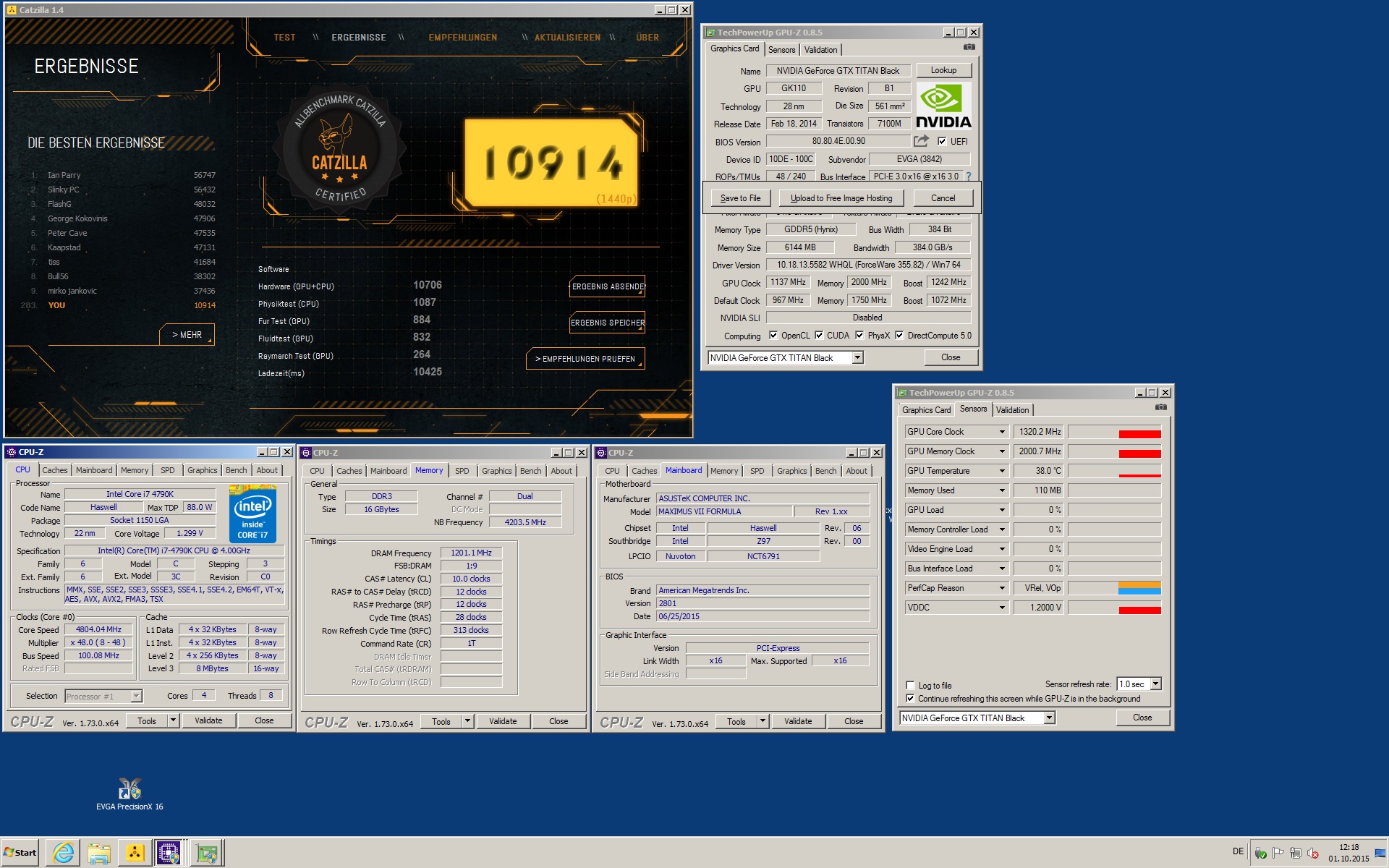1389x868 pixels.
Task: Open the Processor #1 selection dropdown
Action: point(136,696)
